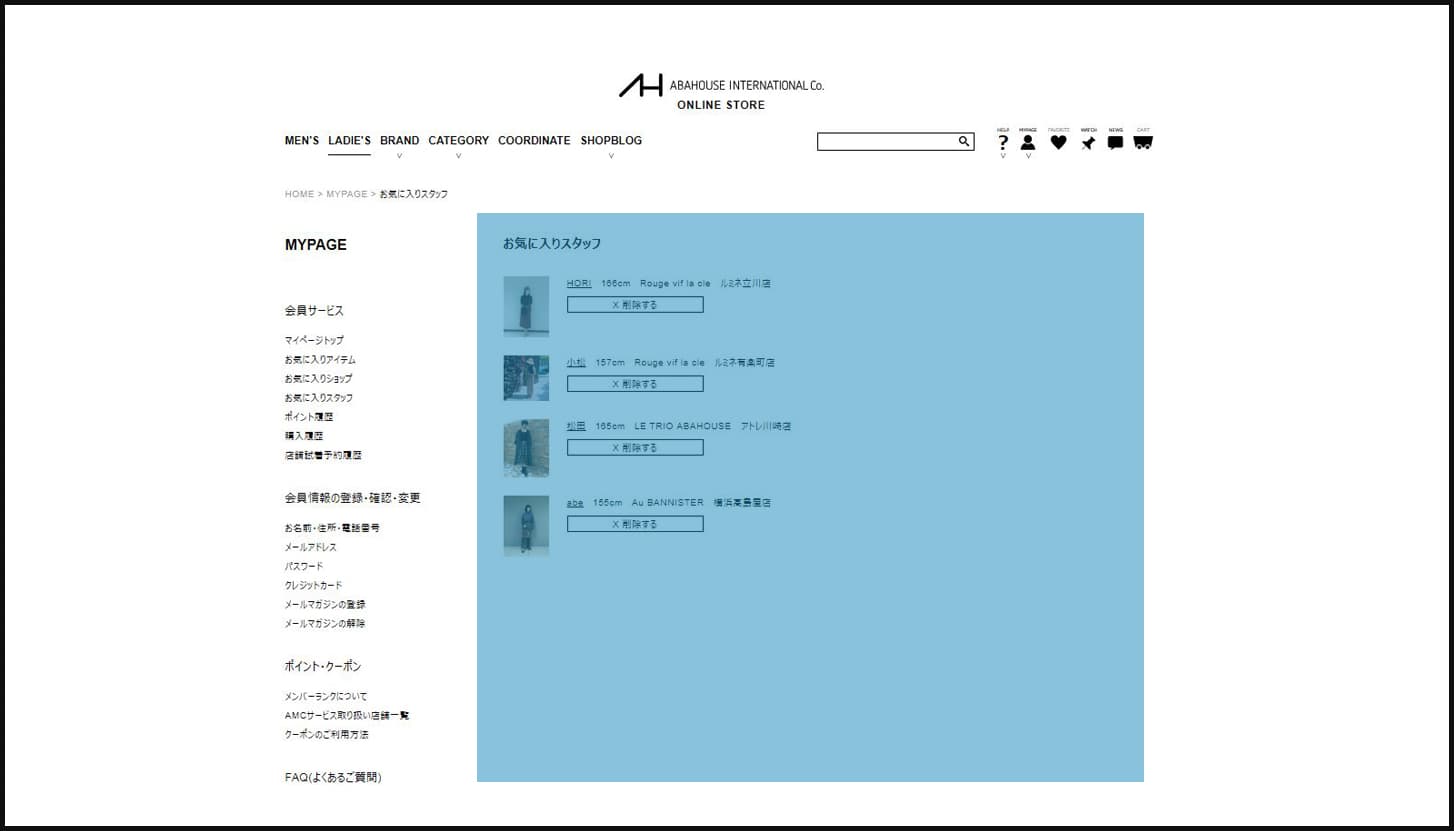Open マイページトップ in the sidebar

pyautogui.click(x=314, y=341)
